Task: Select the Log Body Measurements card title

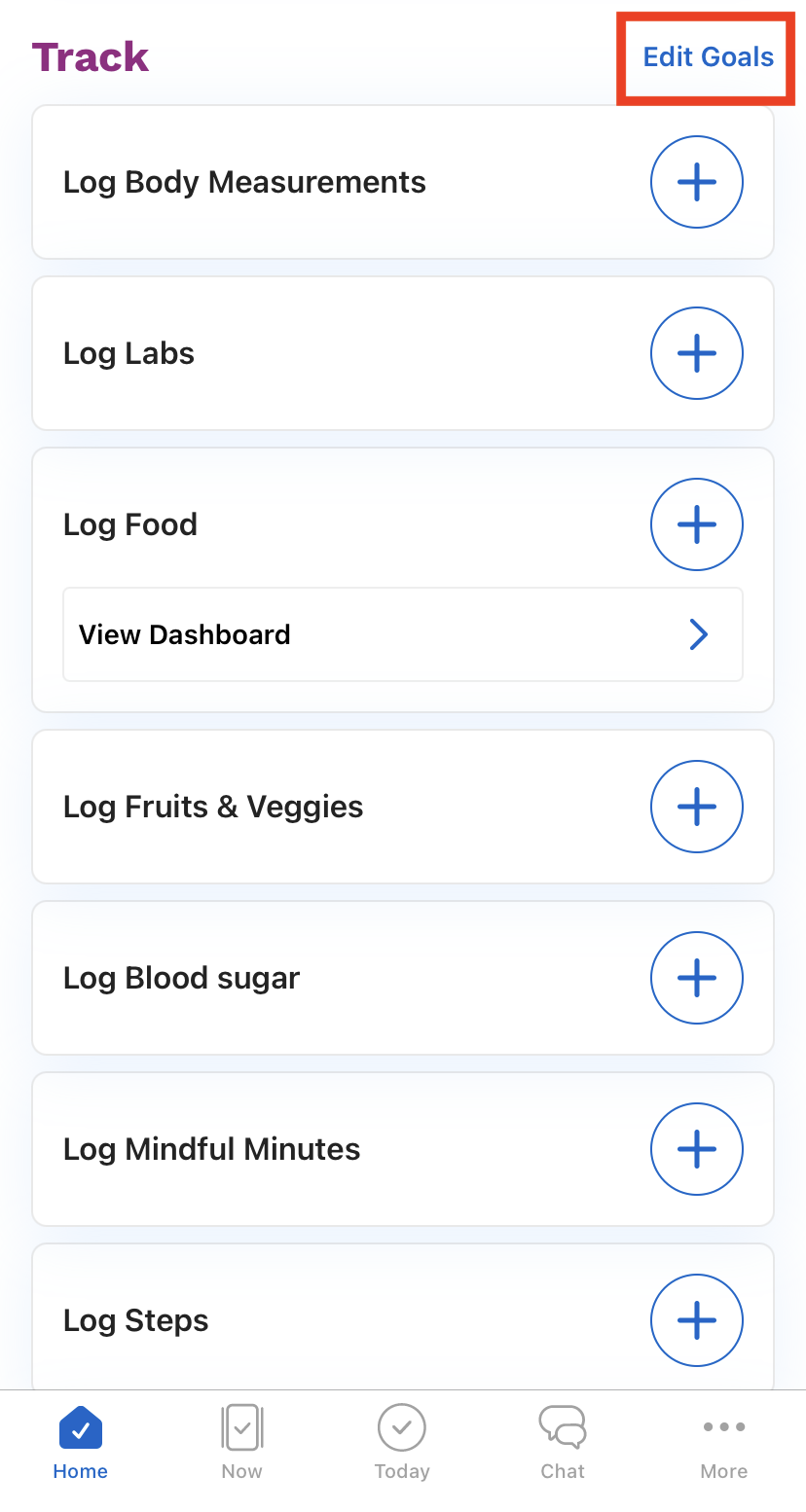Action: (244, 182)
